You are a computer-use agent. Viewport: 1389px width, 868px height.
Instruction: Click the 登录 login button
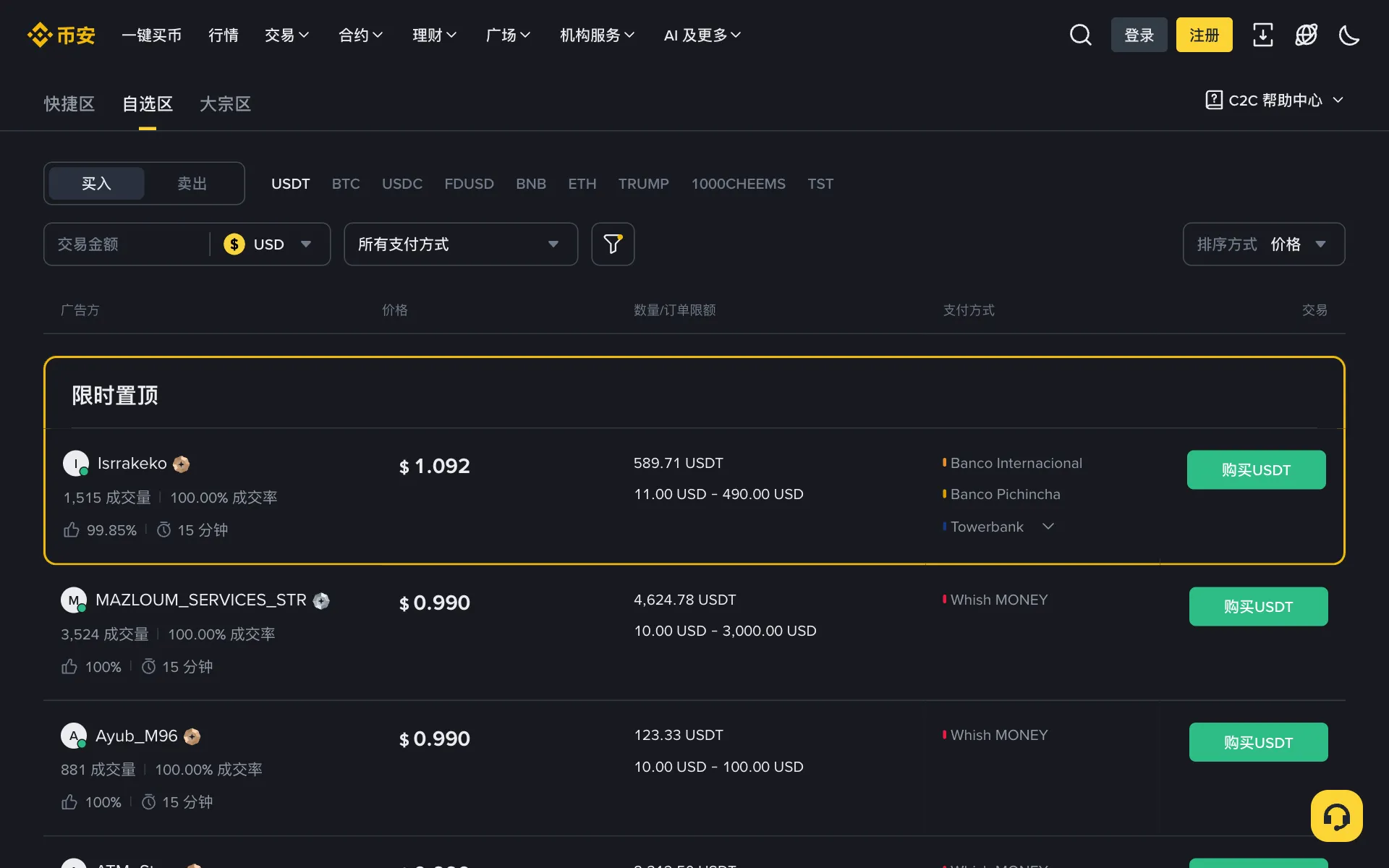coord(1139,35)
